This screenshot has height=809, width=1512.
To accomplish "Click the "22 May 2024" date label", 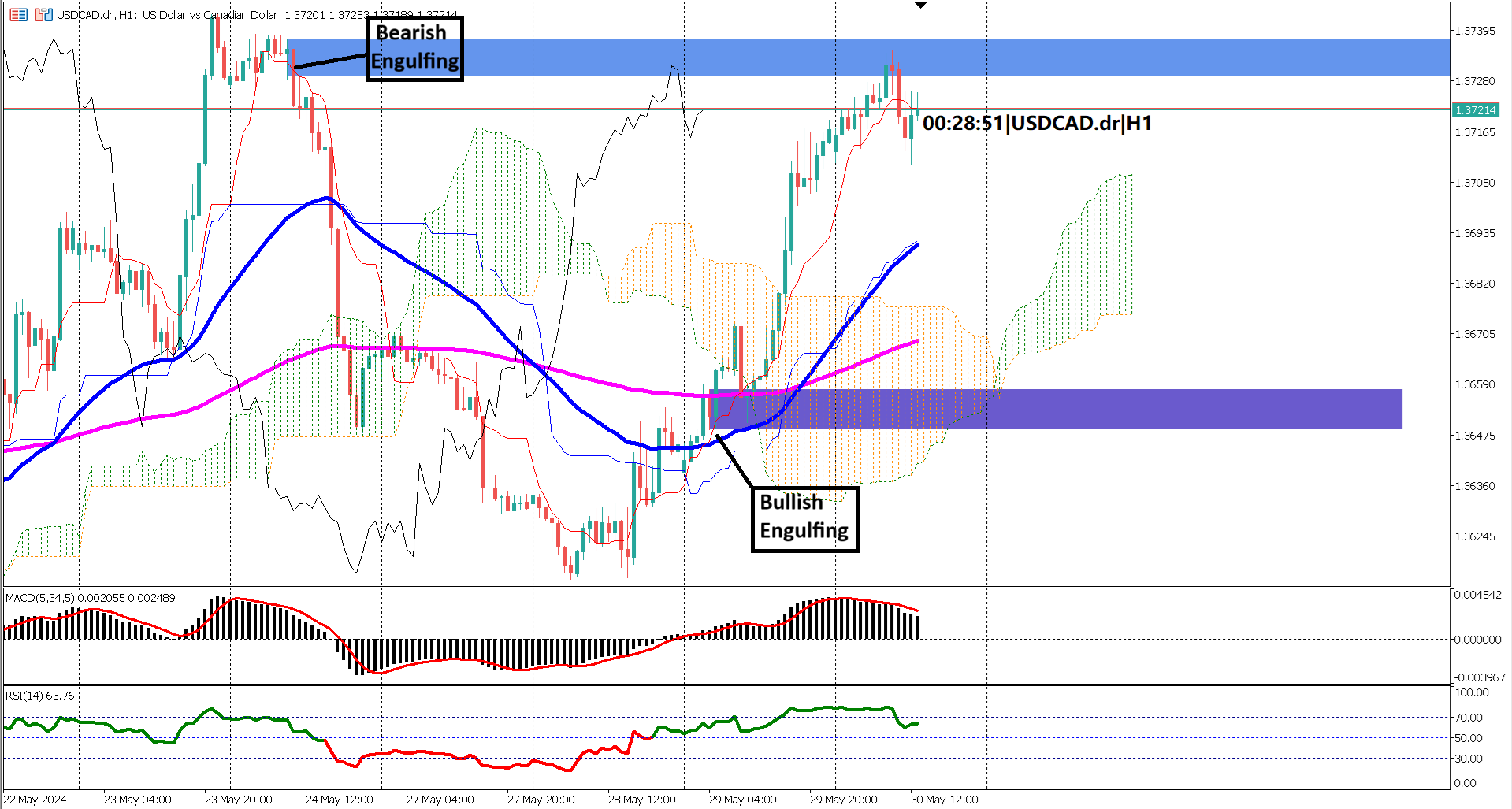I will pos(35,799).
